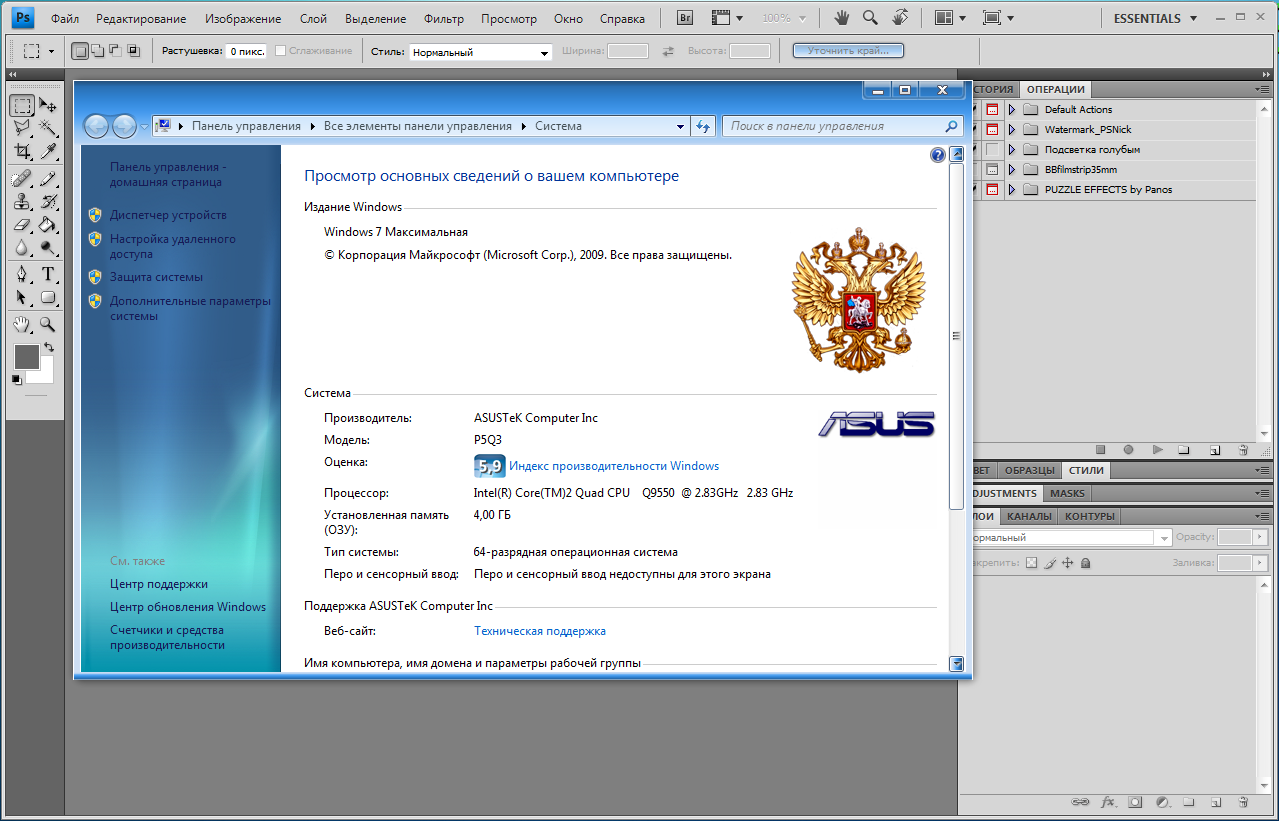Open the Диспетчер устройств link
1279x821 pixels.
[168, 215]
